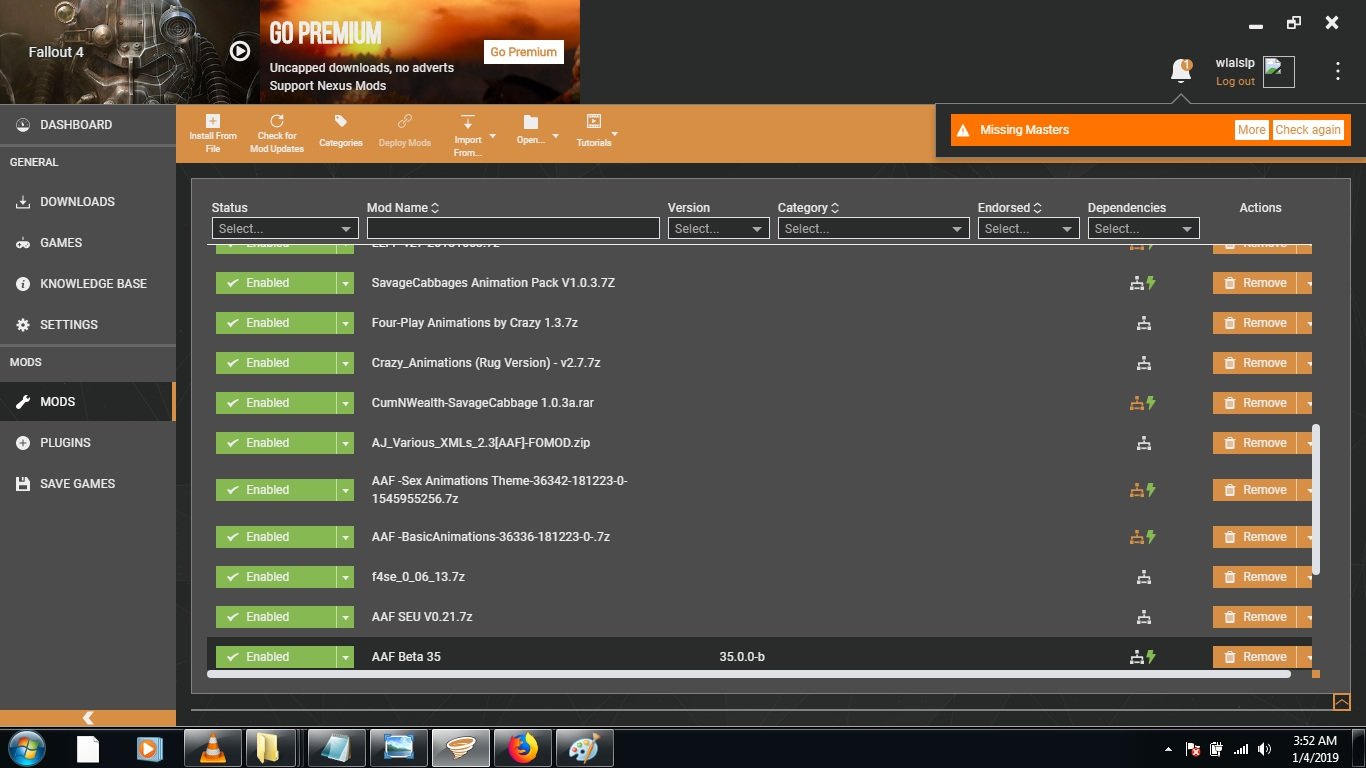Open Firefox from the taskbar
The width and height of the screenshot is (1366, 768).
tap(523, 748)
